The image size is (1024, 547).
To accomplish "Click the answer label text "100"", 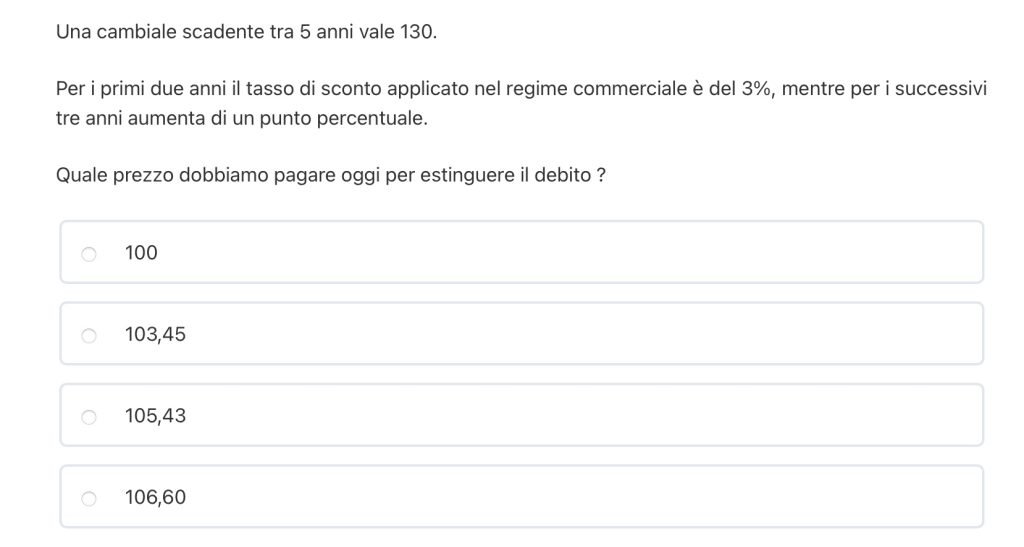I will (x=141, y=253).
